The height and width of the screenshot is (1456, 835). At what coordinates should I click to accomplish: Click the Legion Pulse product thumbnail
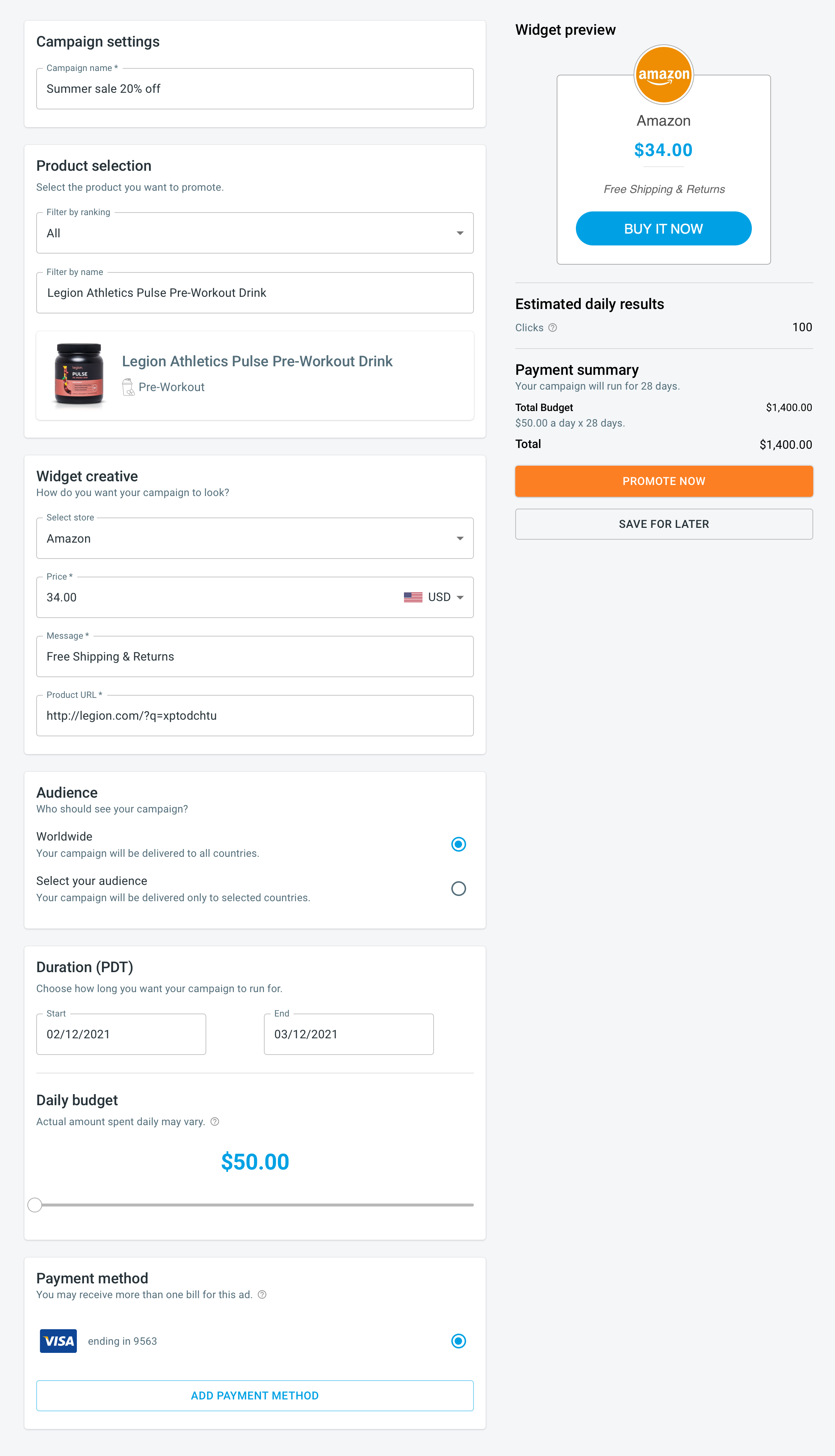[x=79, y=374]
